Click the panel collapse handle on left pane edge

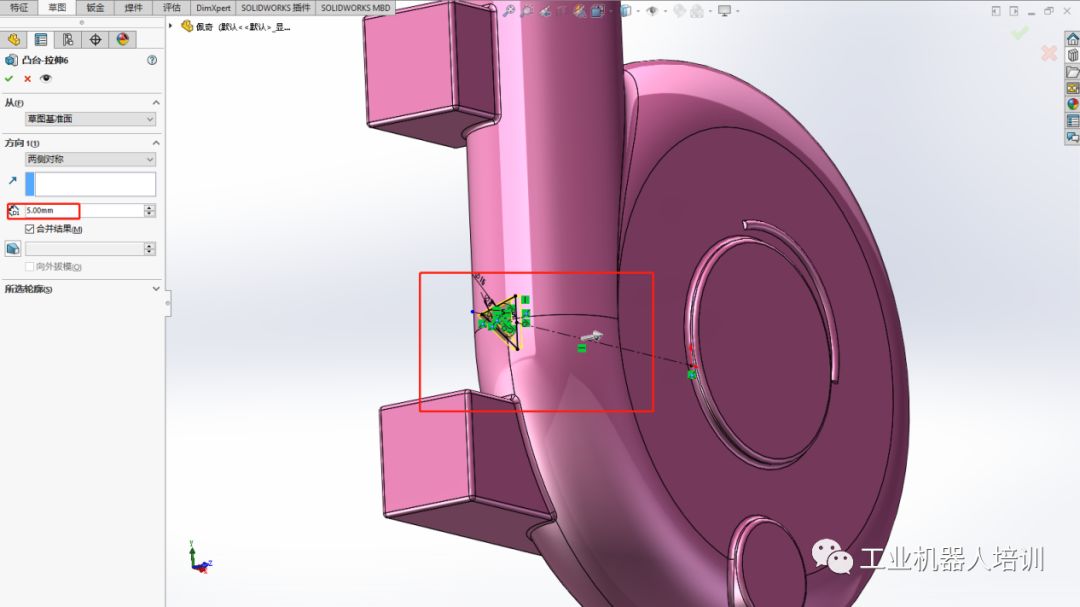coord(167,302)
